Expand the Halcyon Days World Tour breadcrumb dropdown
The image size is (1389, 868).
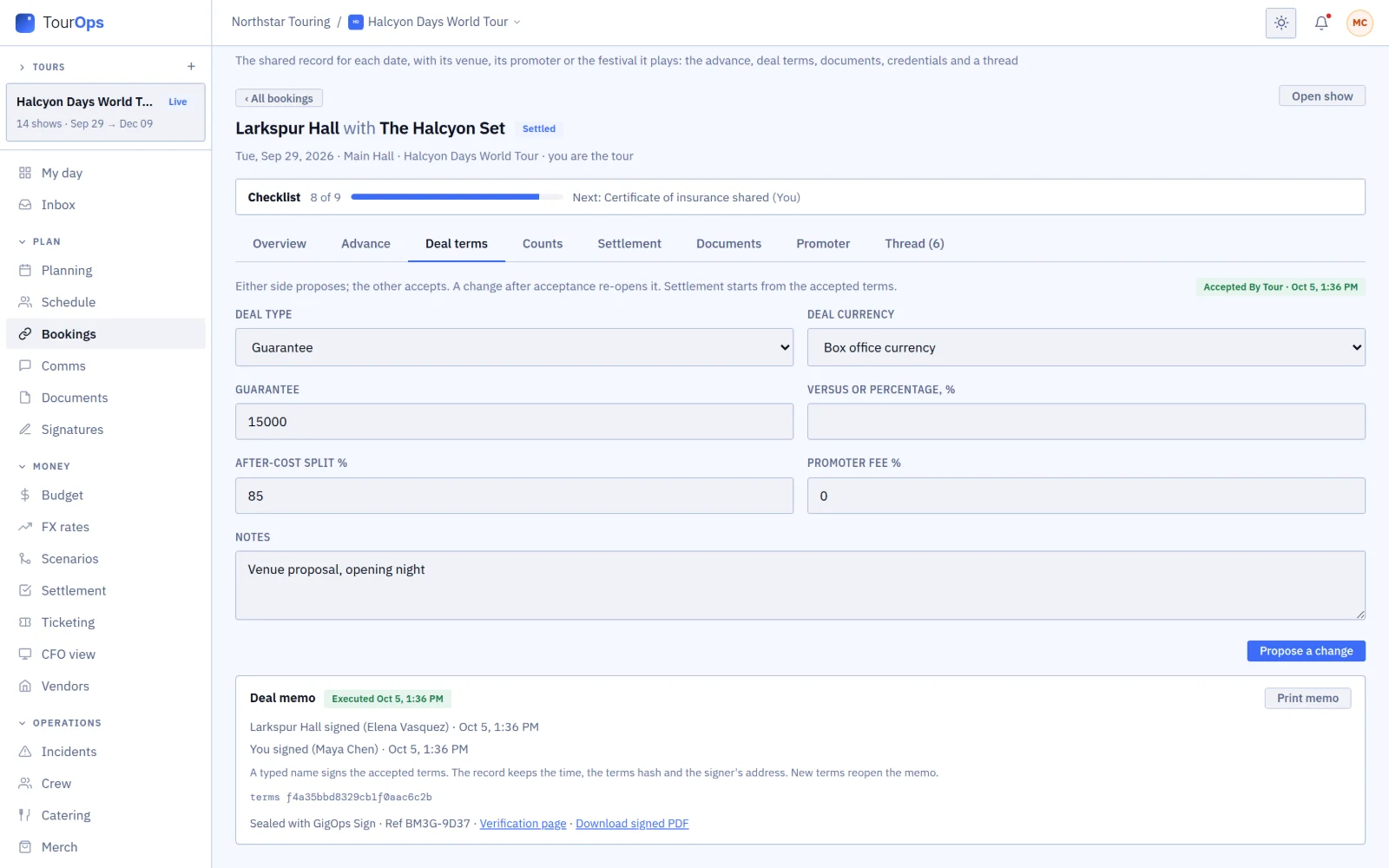[x=517, y=23]
